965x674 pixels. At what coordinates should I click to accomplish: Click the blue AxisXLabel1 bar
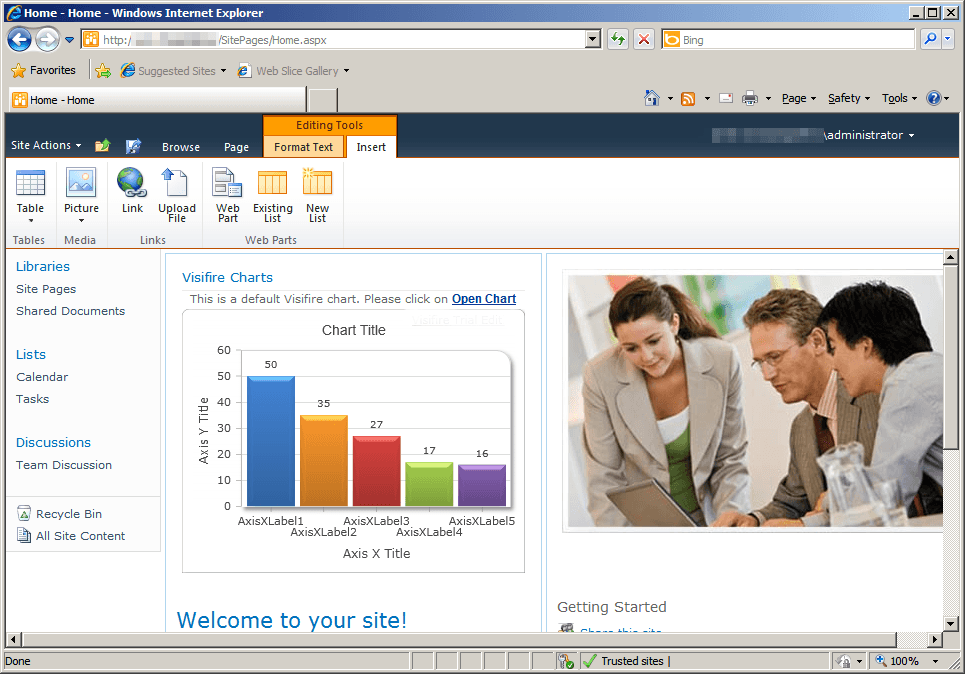tap(271, 441)
